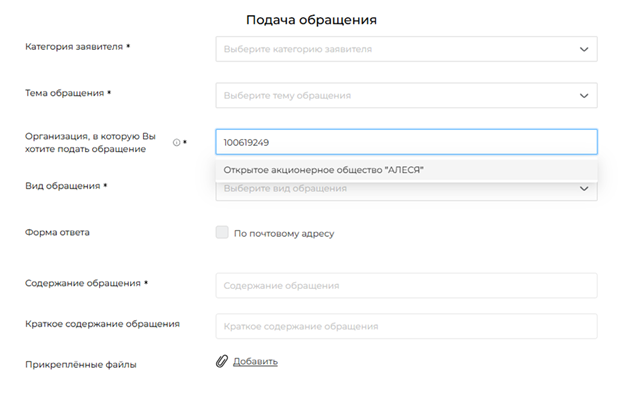Focus organization field containing 100619249
The image size is (623, 393).
click(x=406, y=142)
